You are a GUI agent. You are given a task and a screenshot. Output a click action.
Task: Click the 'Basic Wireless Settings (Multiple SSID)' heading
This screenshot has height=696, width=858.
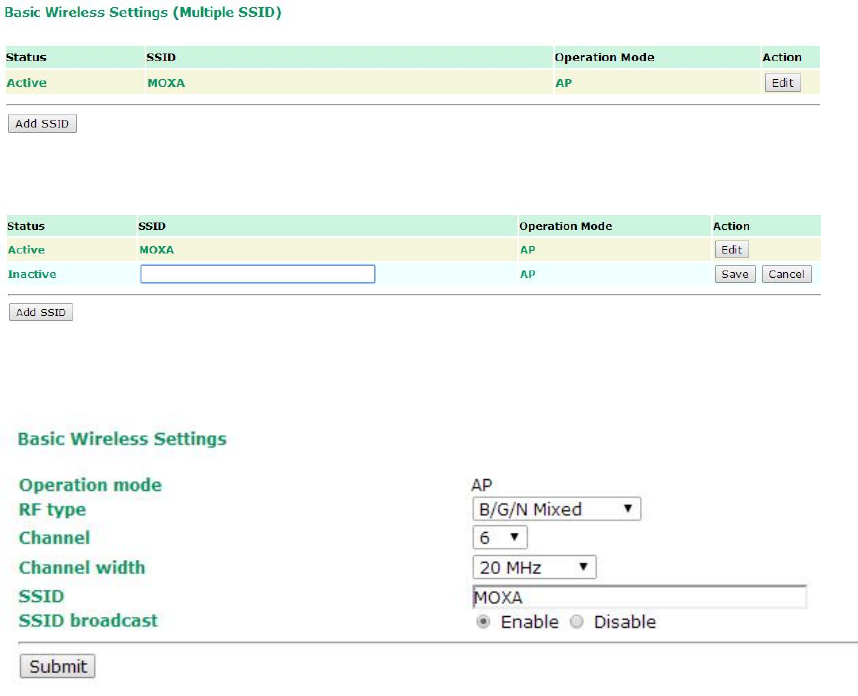pos(143,13)
